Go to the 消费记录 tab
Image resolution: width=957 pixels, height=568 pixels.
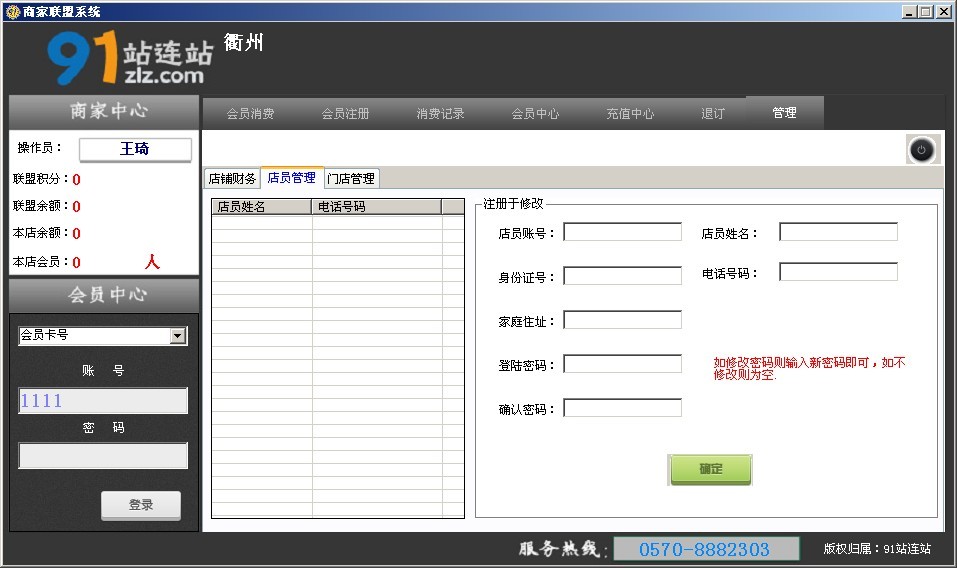point(440,114)
